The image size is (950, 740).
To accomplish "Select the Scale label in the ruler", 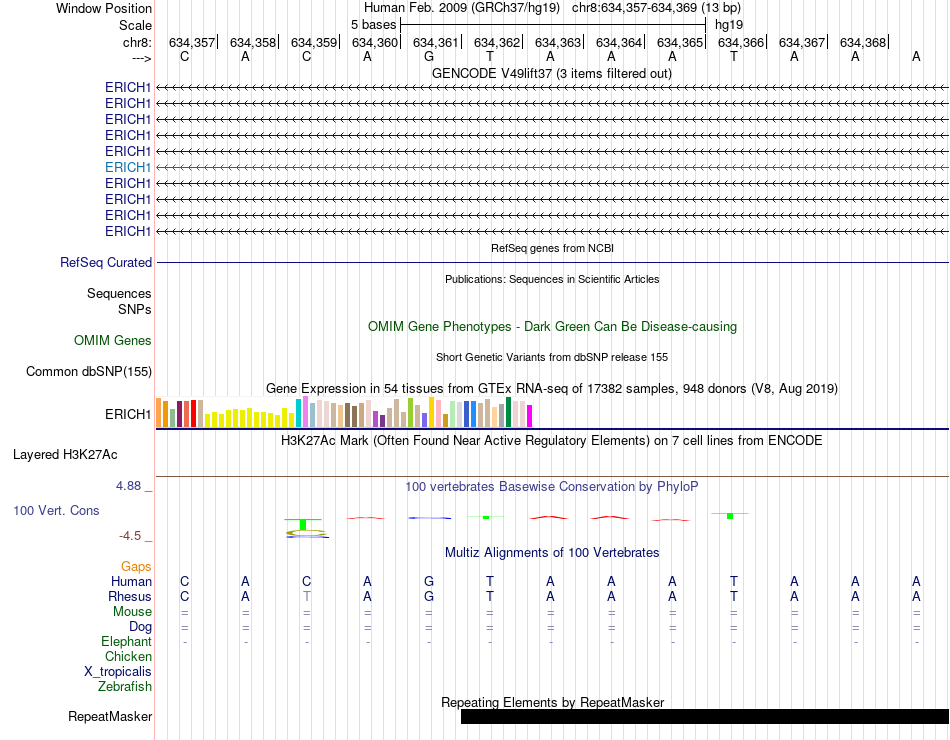I will (135, 25).
